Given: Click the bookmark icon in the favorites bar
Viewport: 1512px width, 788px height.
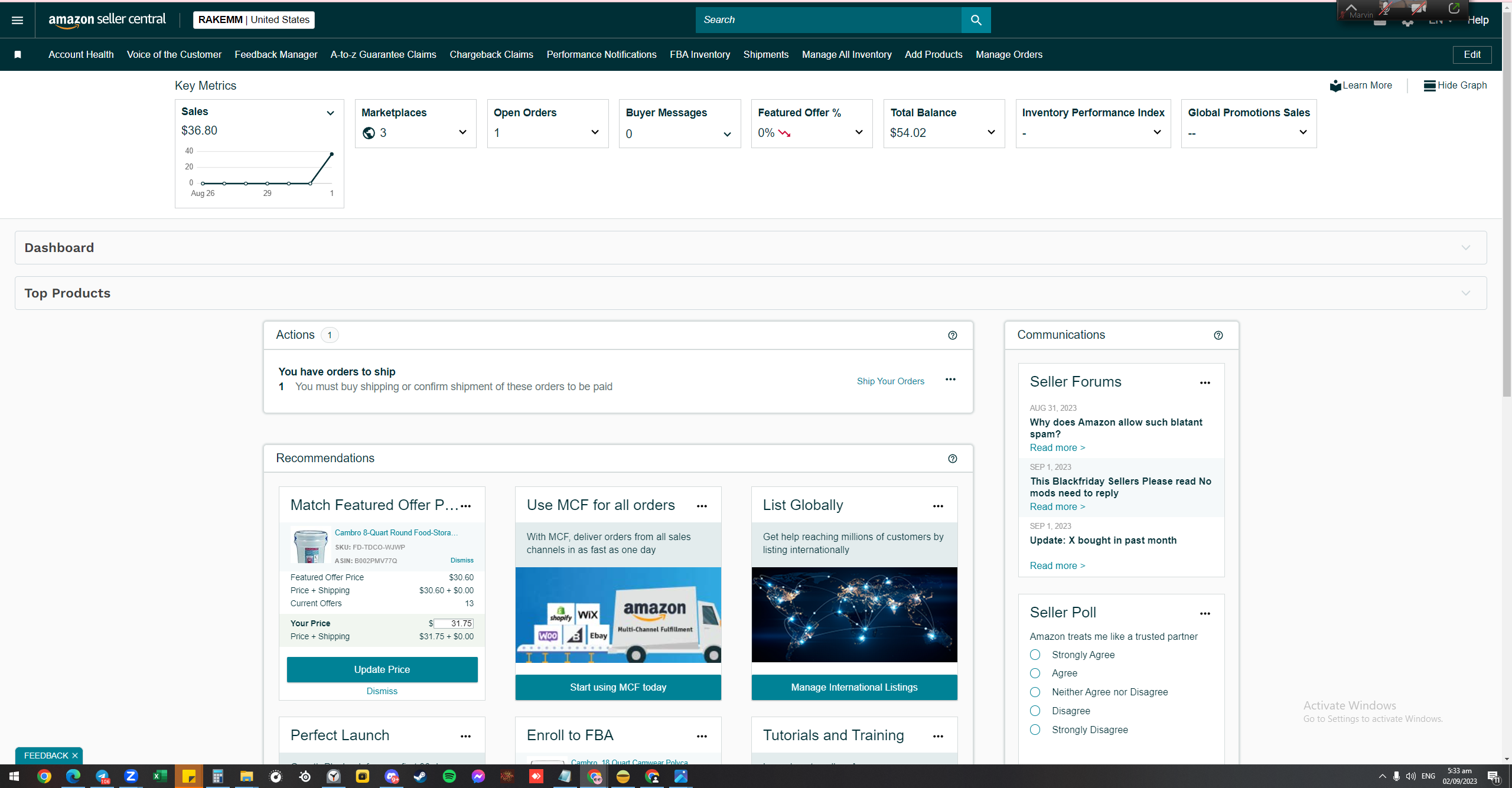Looking at the screenshot, I should [18, 54].
